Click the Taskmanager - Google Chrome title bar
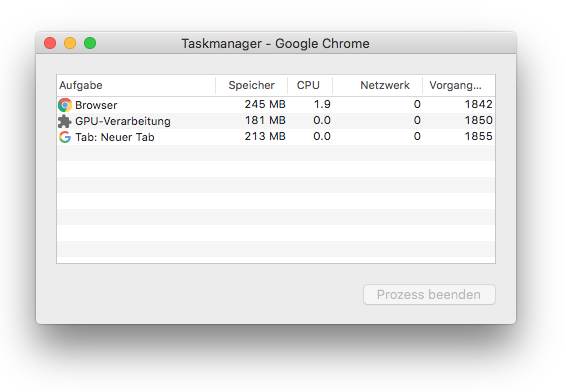This screenshot has width=566, height=392. point(275,43)
